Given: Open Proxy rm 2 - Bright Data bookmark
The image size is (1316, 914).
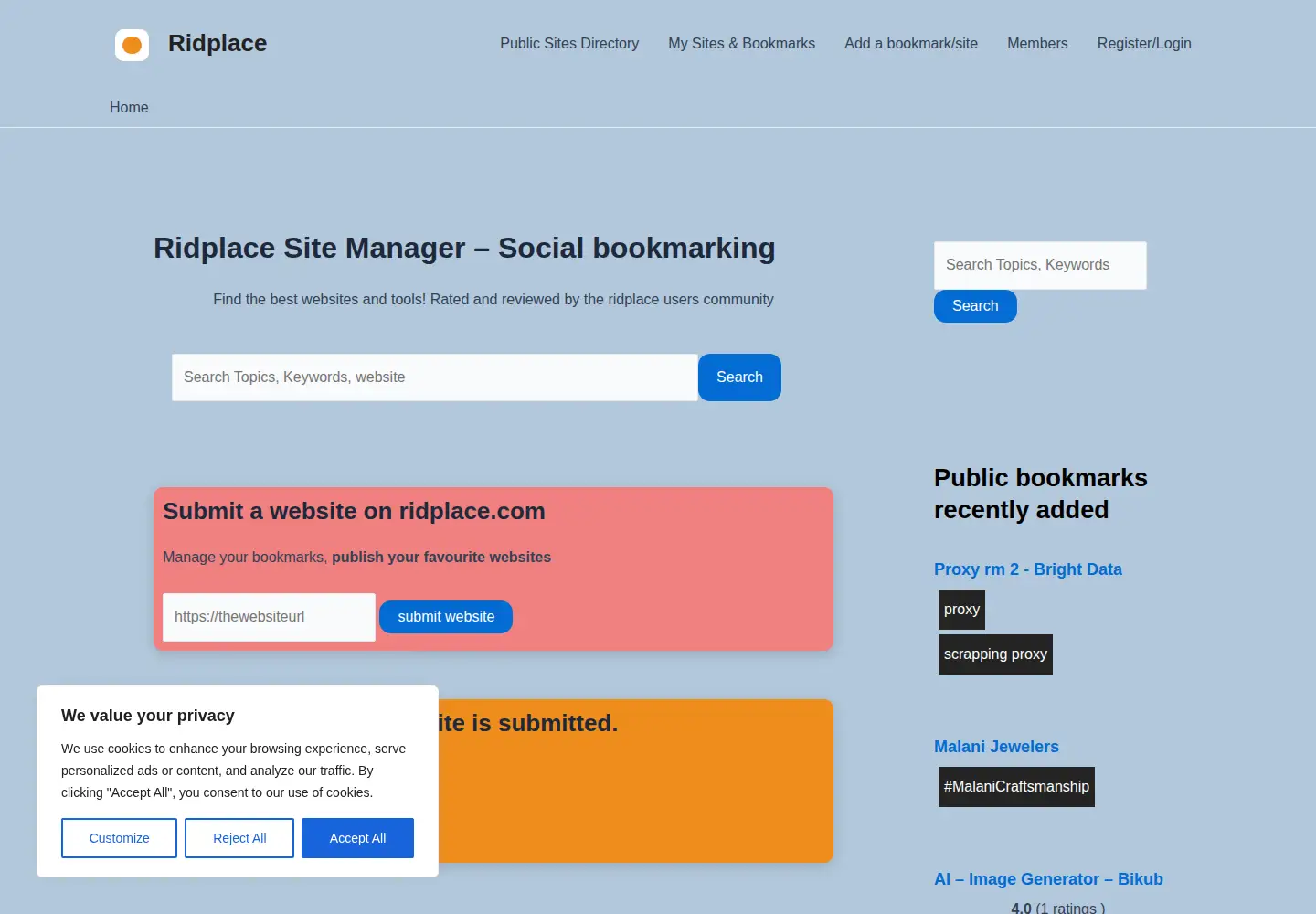Looking at the screenshot, I should 1028,569.
